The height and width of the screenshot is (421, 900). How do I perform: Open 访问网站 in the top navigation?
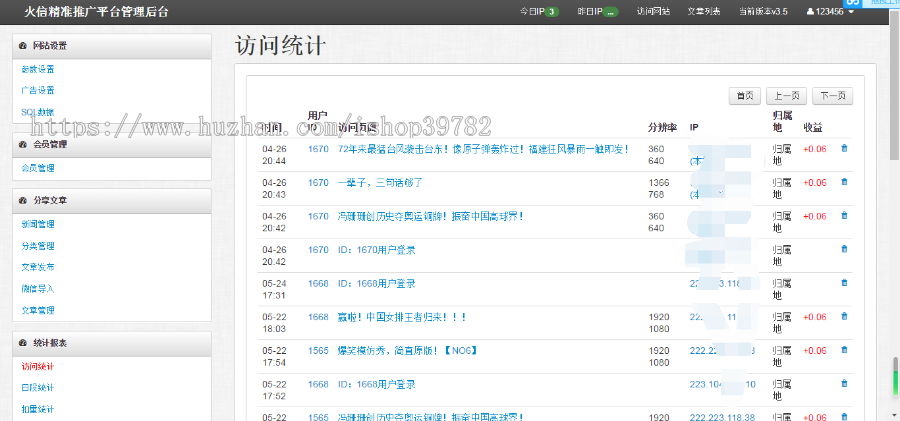coord(653,11)
